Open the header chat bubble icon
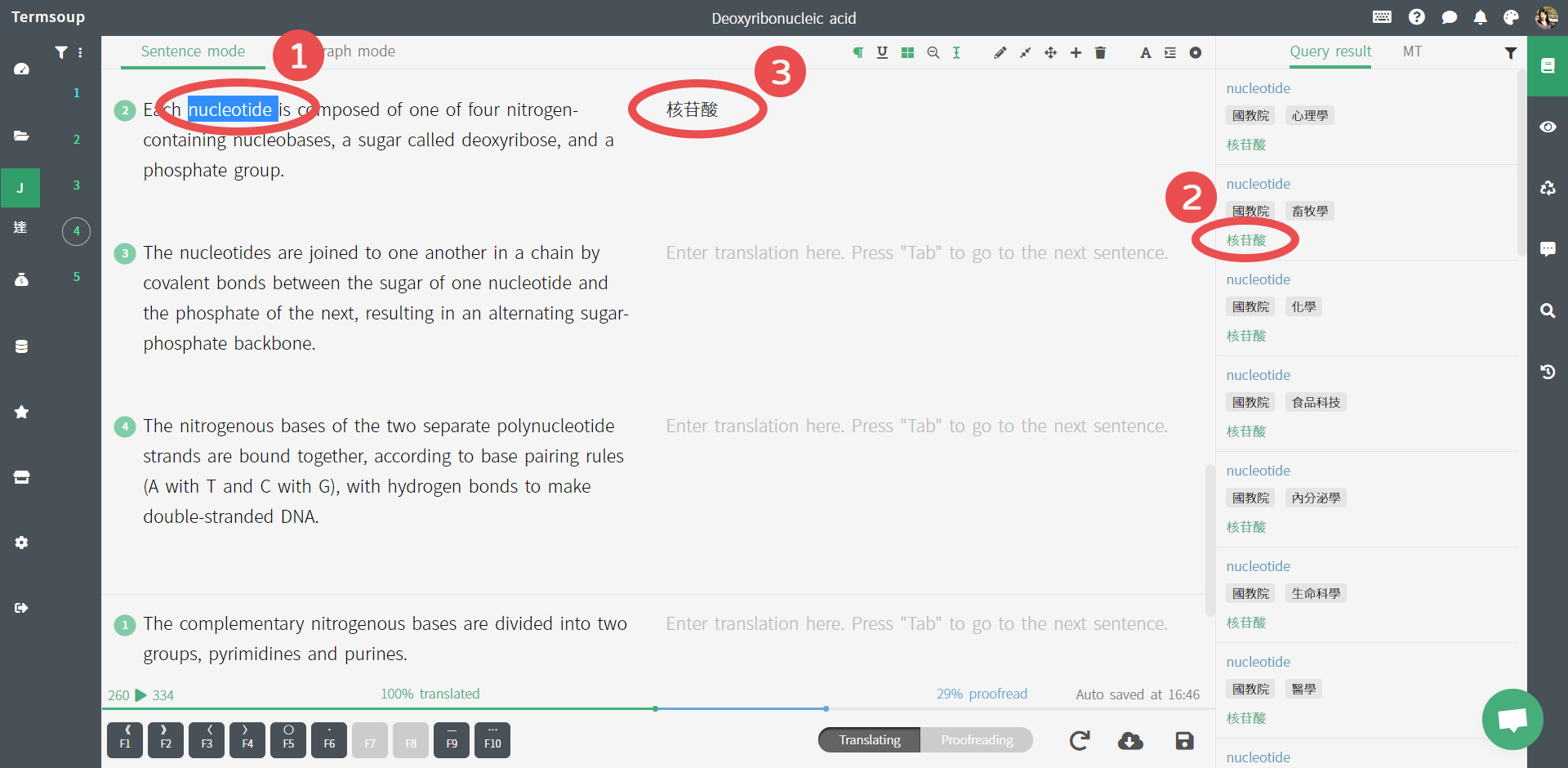 (x=1450, y=17)
